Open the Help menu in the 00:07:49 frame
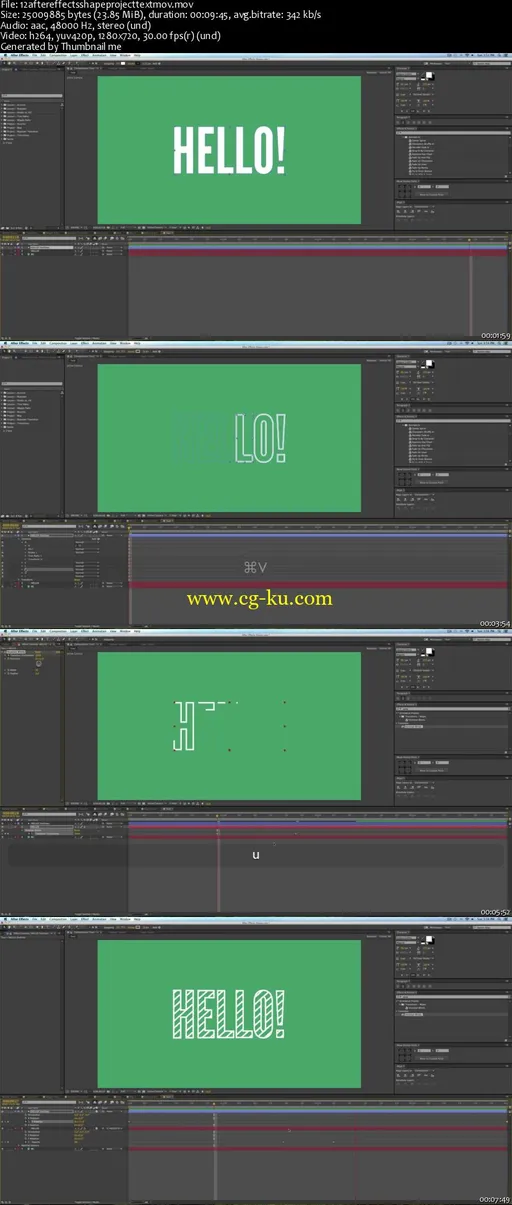This screenshot has height=1205, width=512. pos(137,919)
